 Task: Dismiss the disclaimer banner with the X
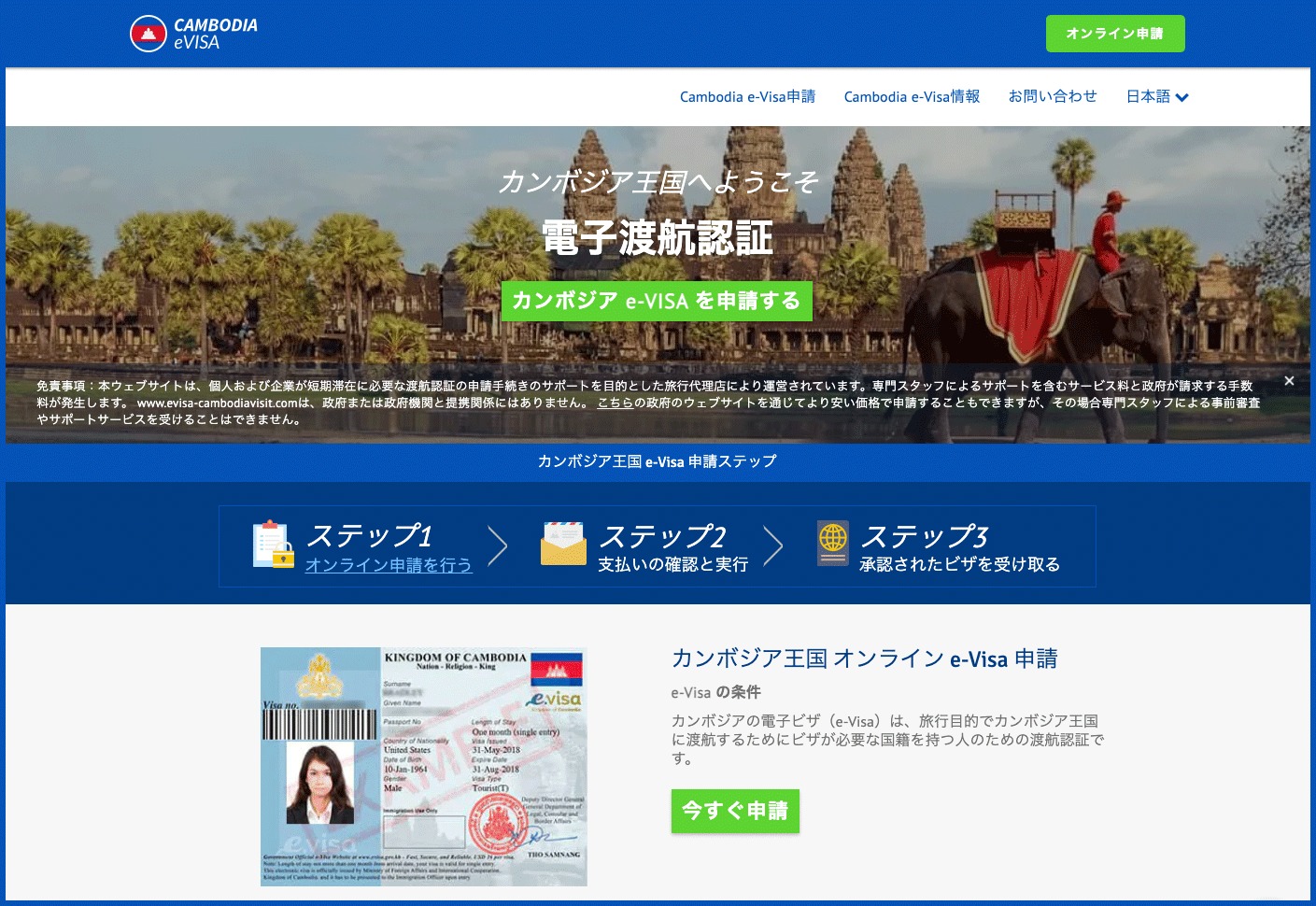point(1289,380)
